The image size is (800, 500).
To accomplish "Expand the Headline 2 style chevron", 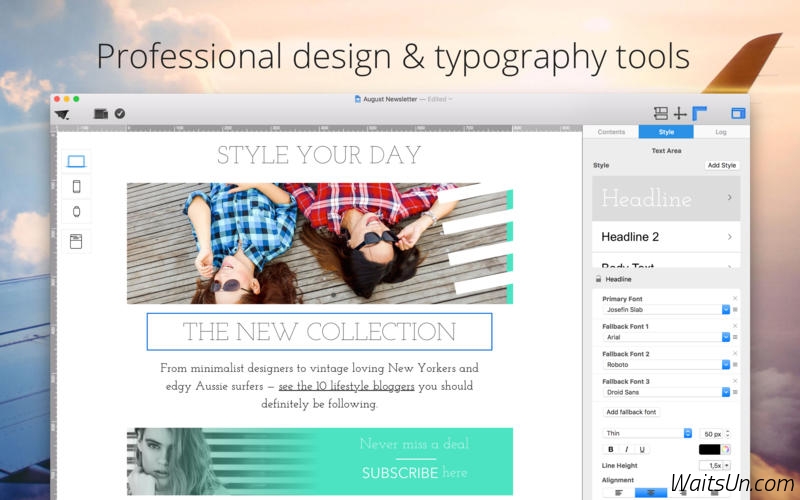I will pyautogui.click(x=730, y=237).
